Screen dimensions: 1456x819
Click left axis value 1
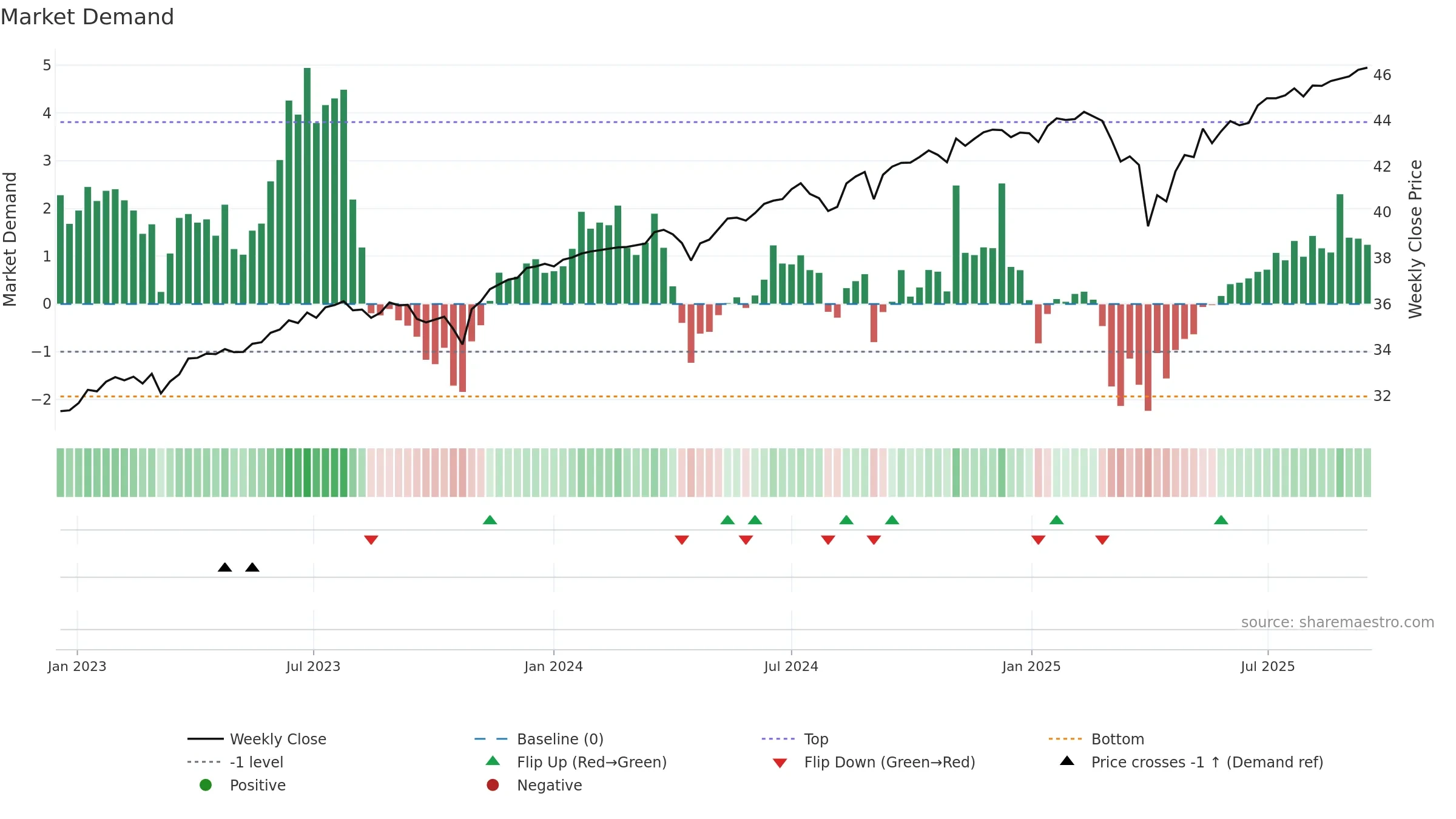pyautogui.click(x=47, y=256)
